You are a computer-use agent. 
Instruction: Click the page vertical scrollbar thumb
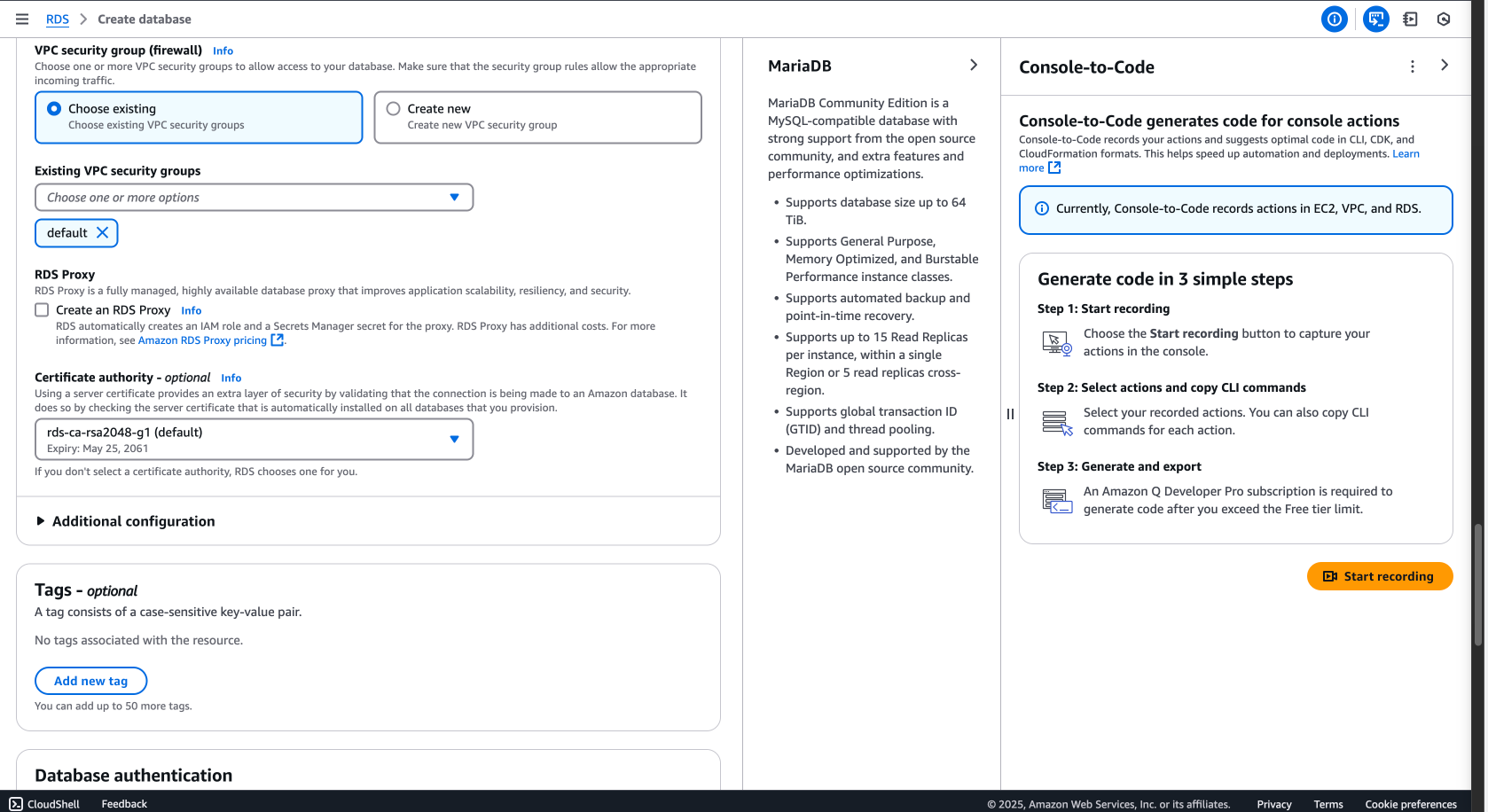pos(1478,585)
